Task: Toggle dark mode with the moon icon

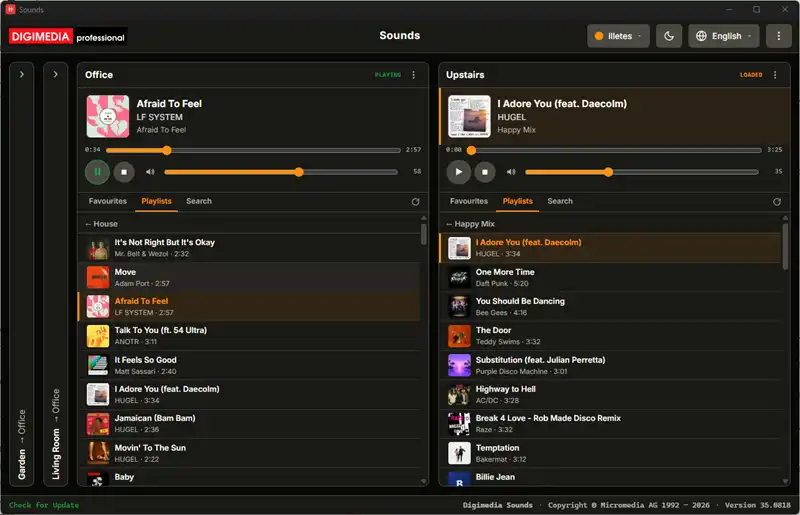Action: click(x=669, y=36)
